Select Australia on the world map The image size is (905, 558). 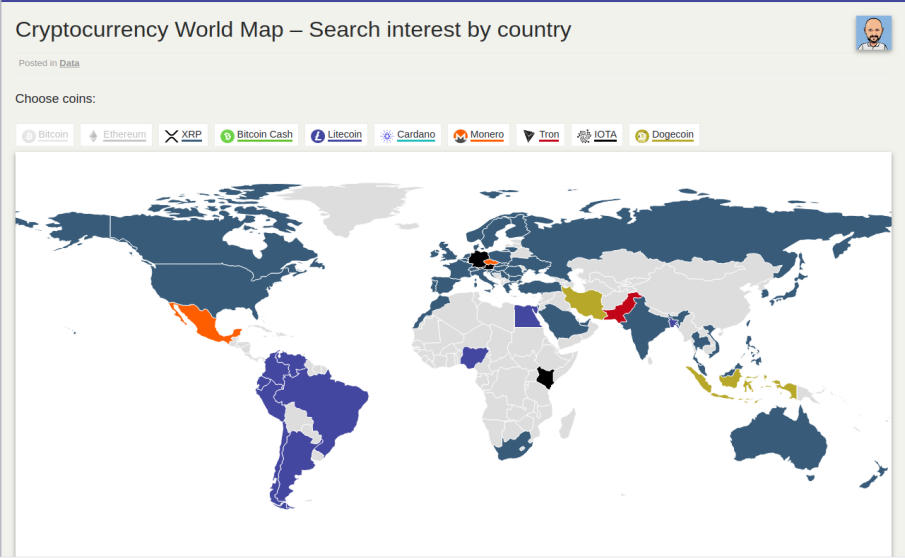click(x=776, y=439)
